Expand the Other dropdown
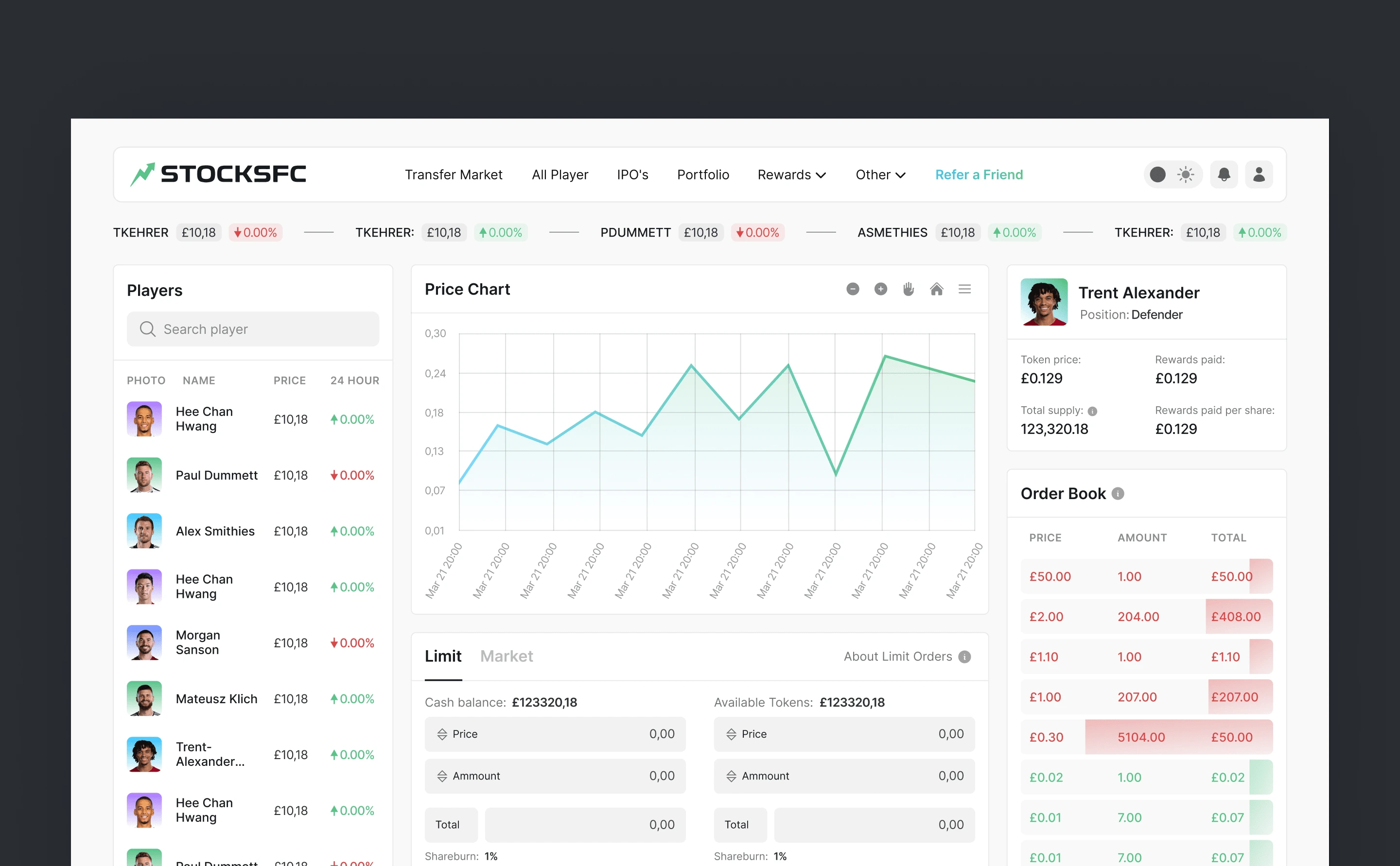1400x866 pixels. click(880, 174)
